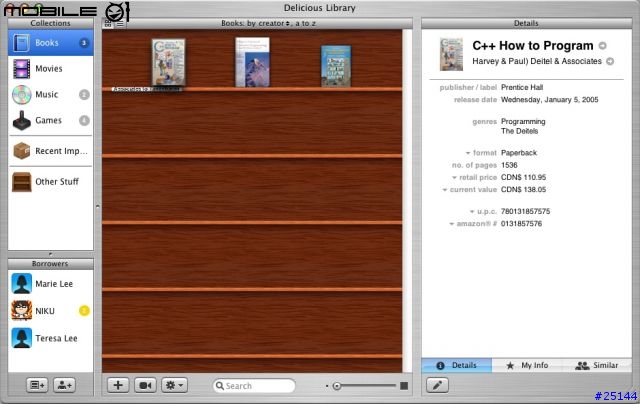Open the Recent Imports collection

click(51, 151)
